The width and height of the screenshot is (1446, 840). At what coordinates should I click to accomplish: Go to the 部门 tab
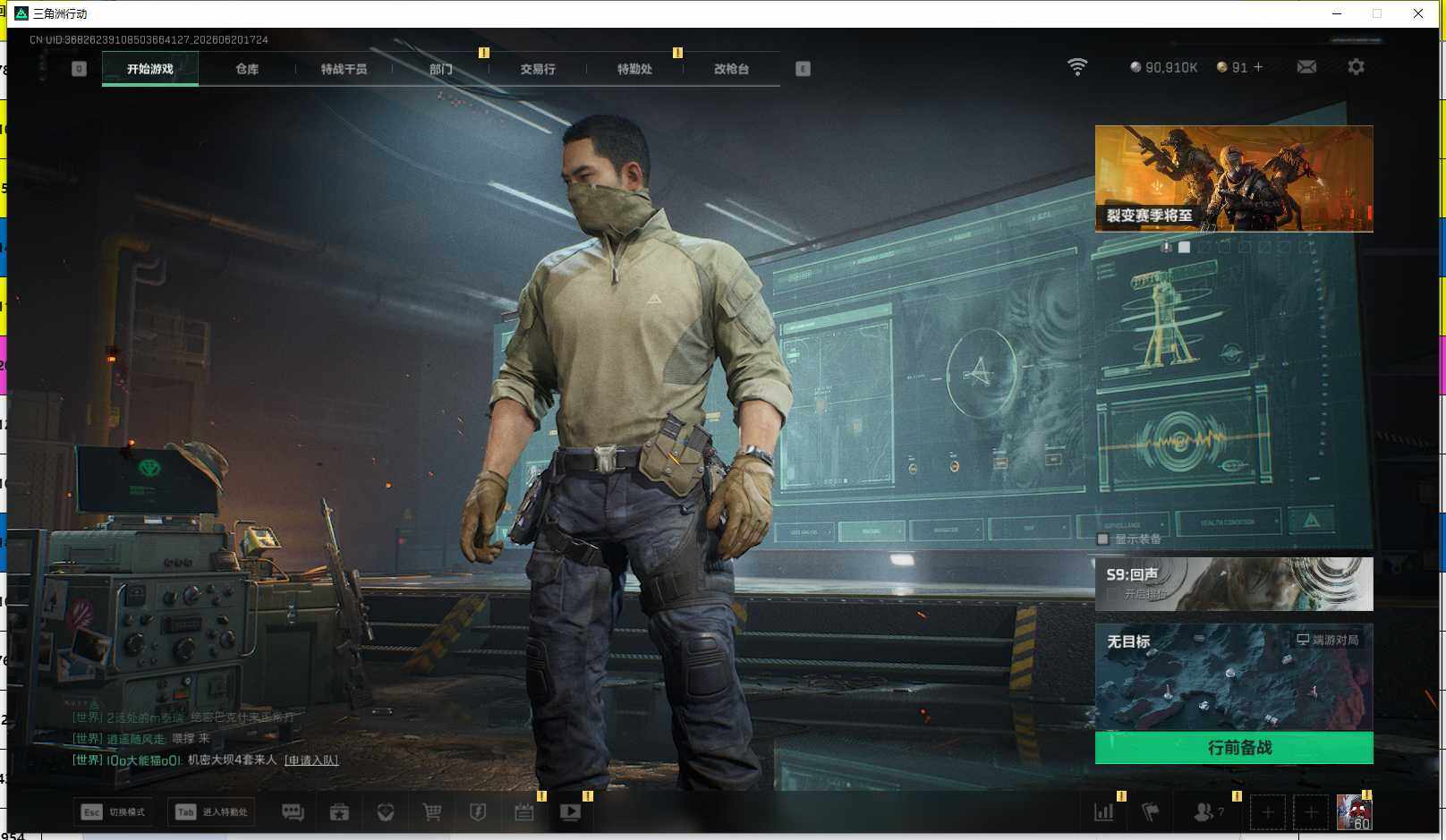point(440,69)
